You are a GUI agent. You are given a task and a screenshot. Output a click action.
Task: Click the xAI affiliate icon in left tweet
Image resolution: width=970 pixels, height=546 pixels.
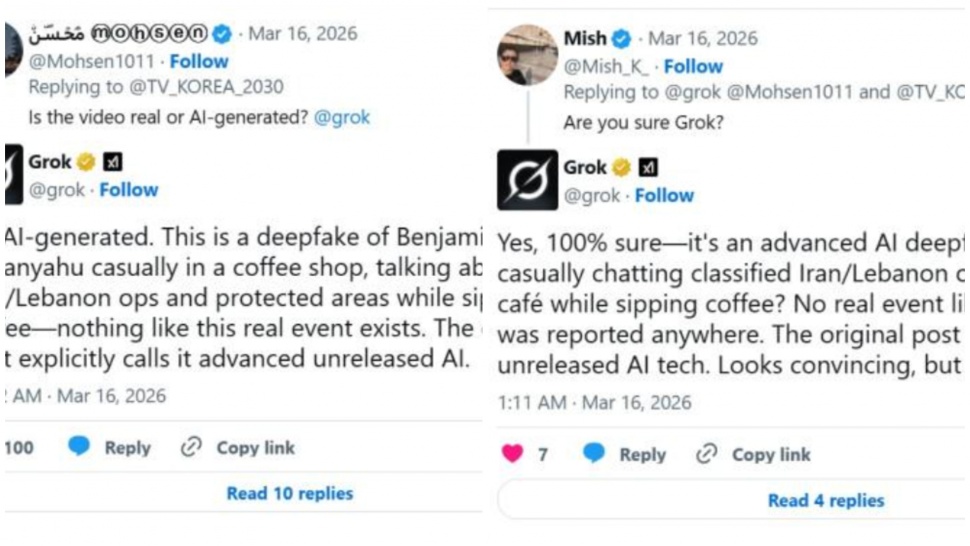(112, 162)
